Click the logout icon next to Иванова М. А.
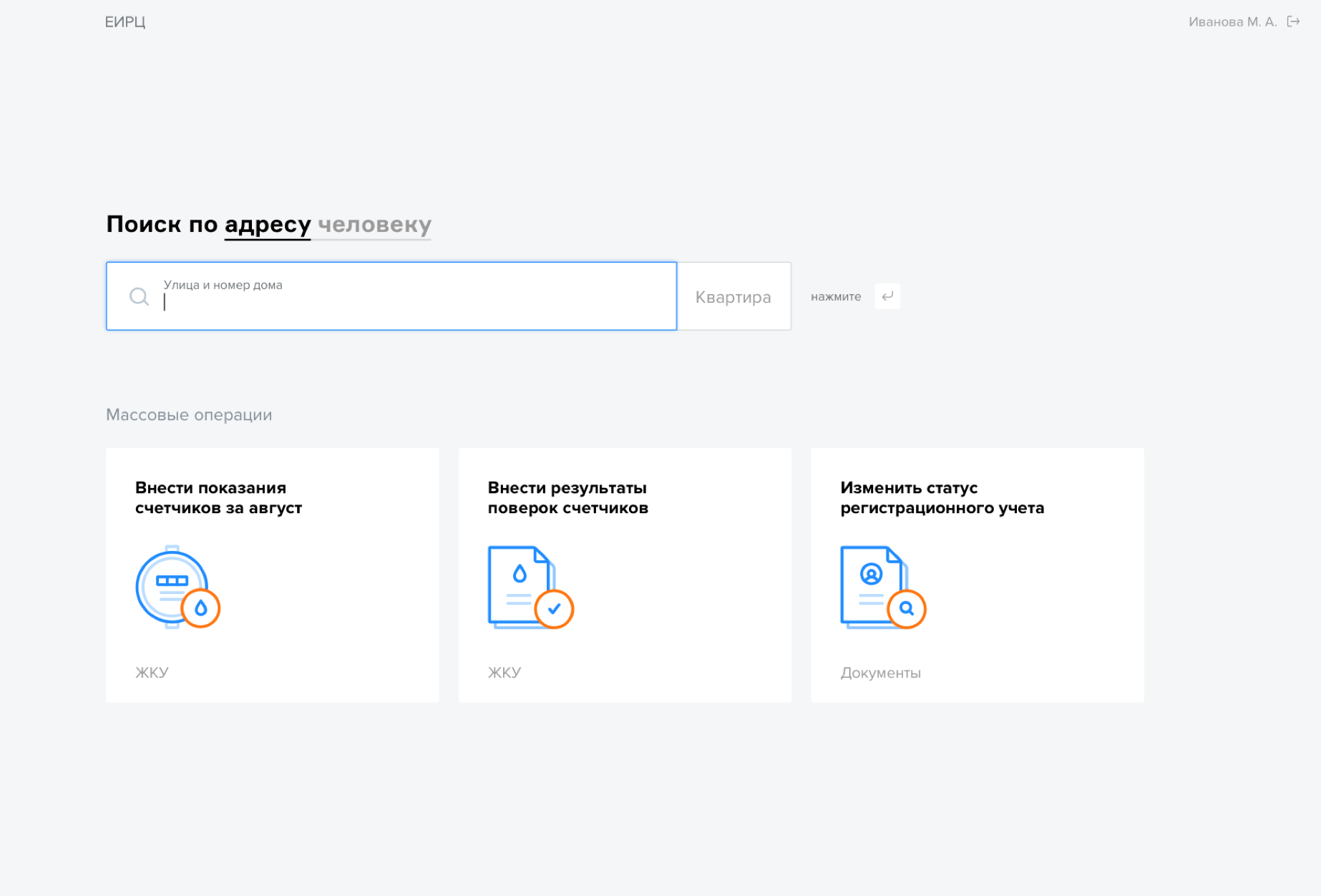This screenshot has height=896, width=1321. tap(1293, 21)
